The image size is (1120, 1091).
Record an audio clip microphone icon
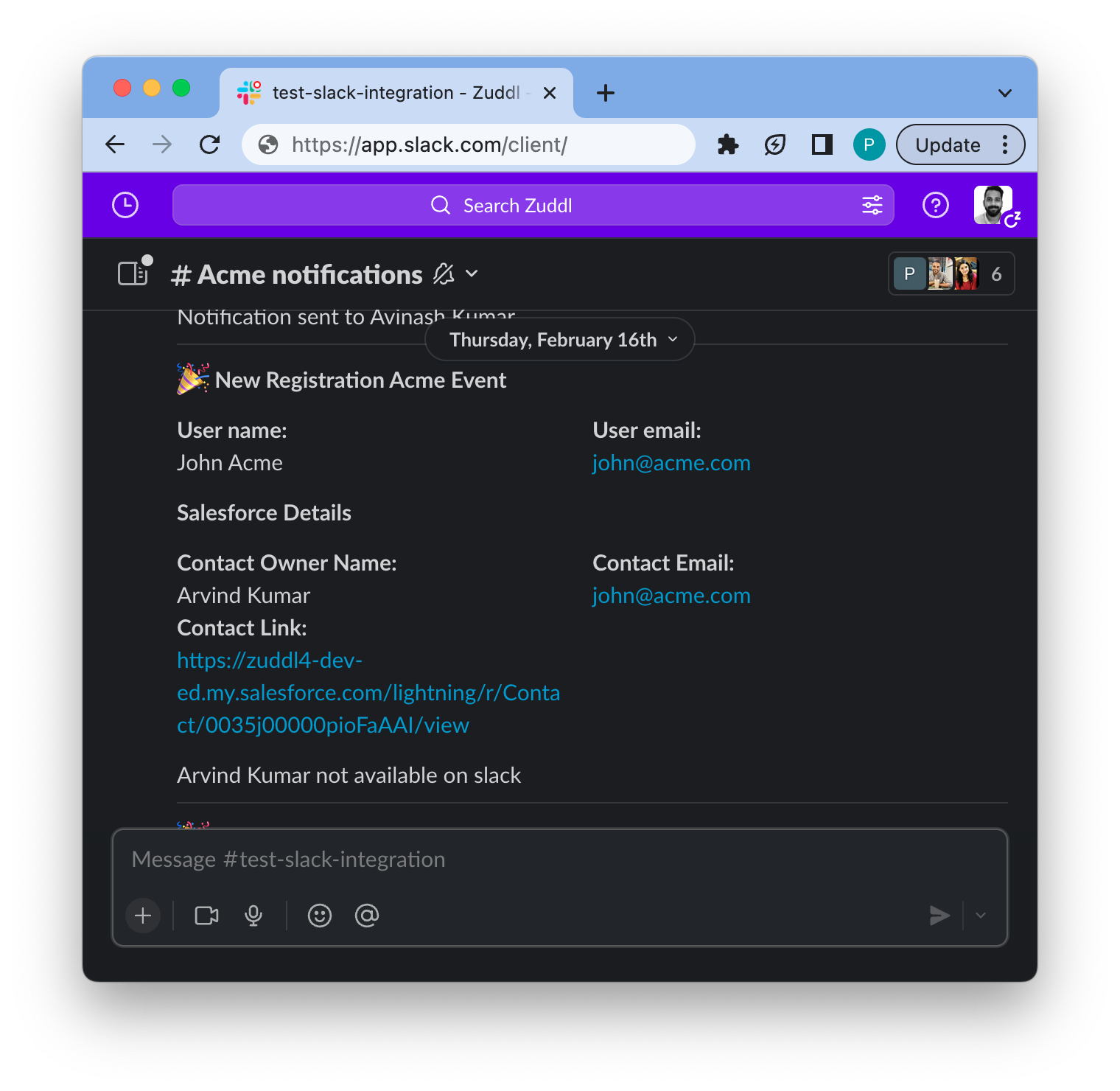click(253, 916)
